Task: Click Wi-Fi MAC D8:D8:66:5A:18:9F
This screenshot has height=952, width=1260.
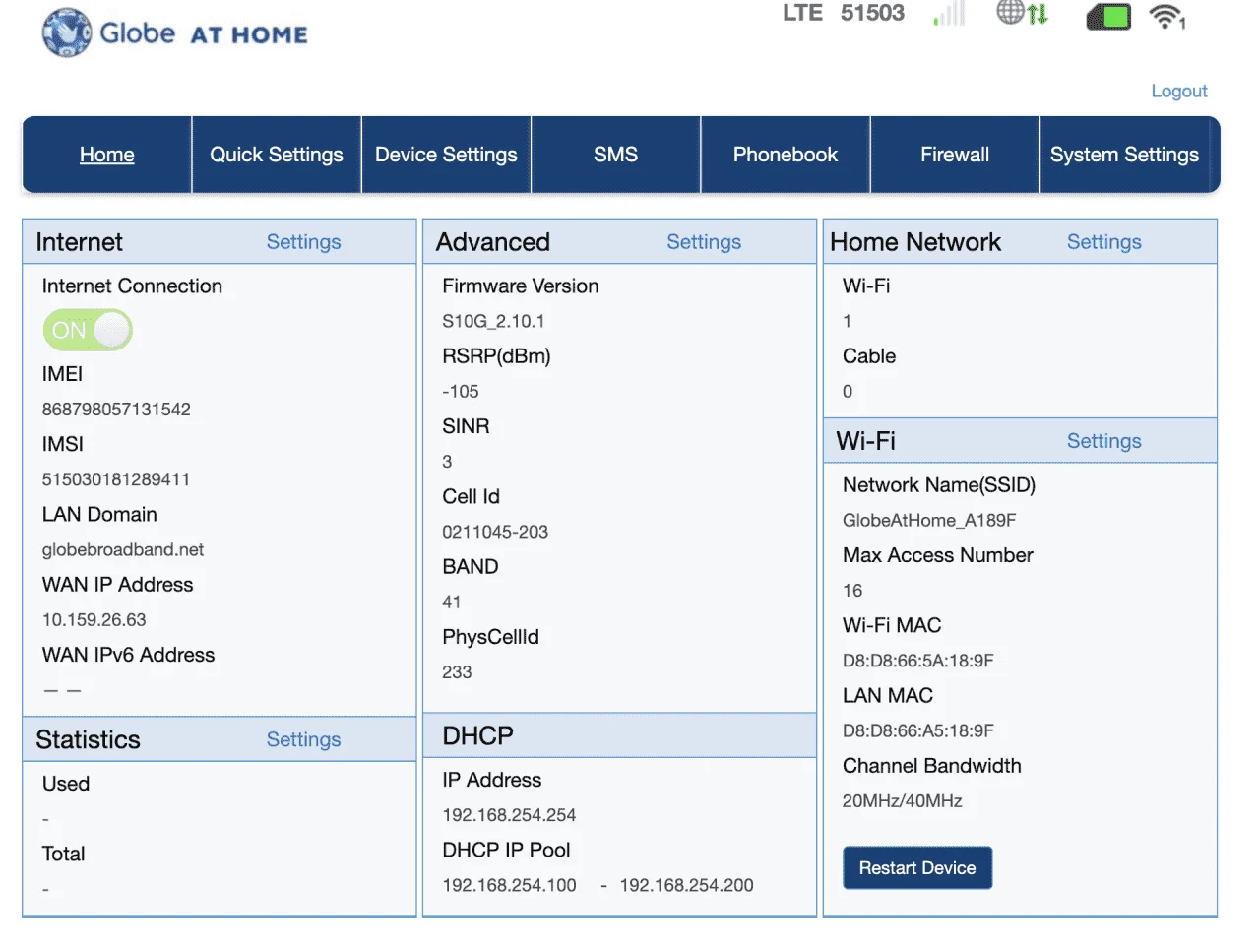Action: tap(918, 661)
